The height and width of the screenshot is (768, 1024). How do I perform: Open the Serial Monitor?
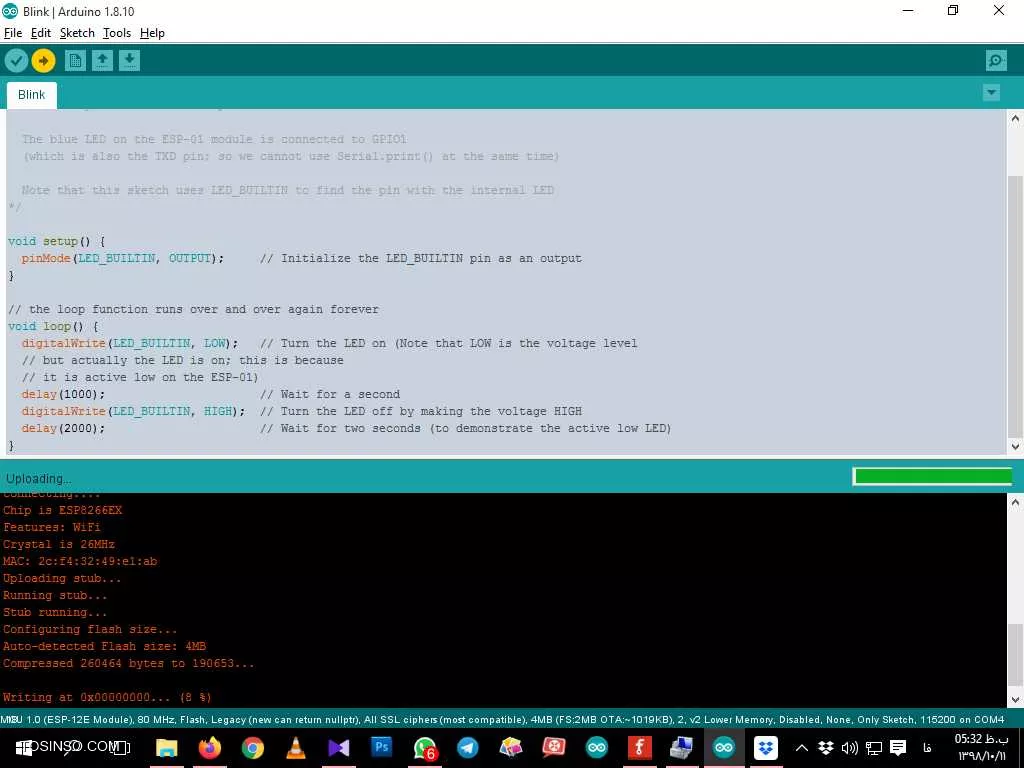(996, 61)
